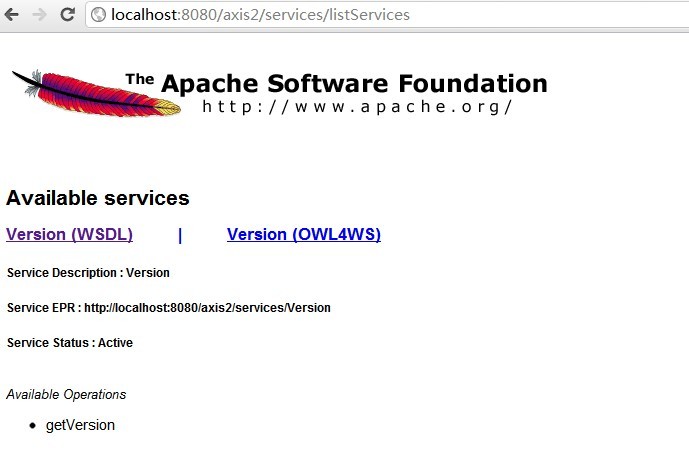Click the Apache feather logo

click(x=97, y=93)
